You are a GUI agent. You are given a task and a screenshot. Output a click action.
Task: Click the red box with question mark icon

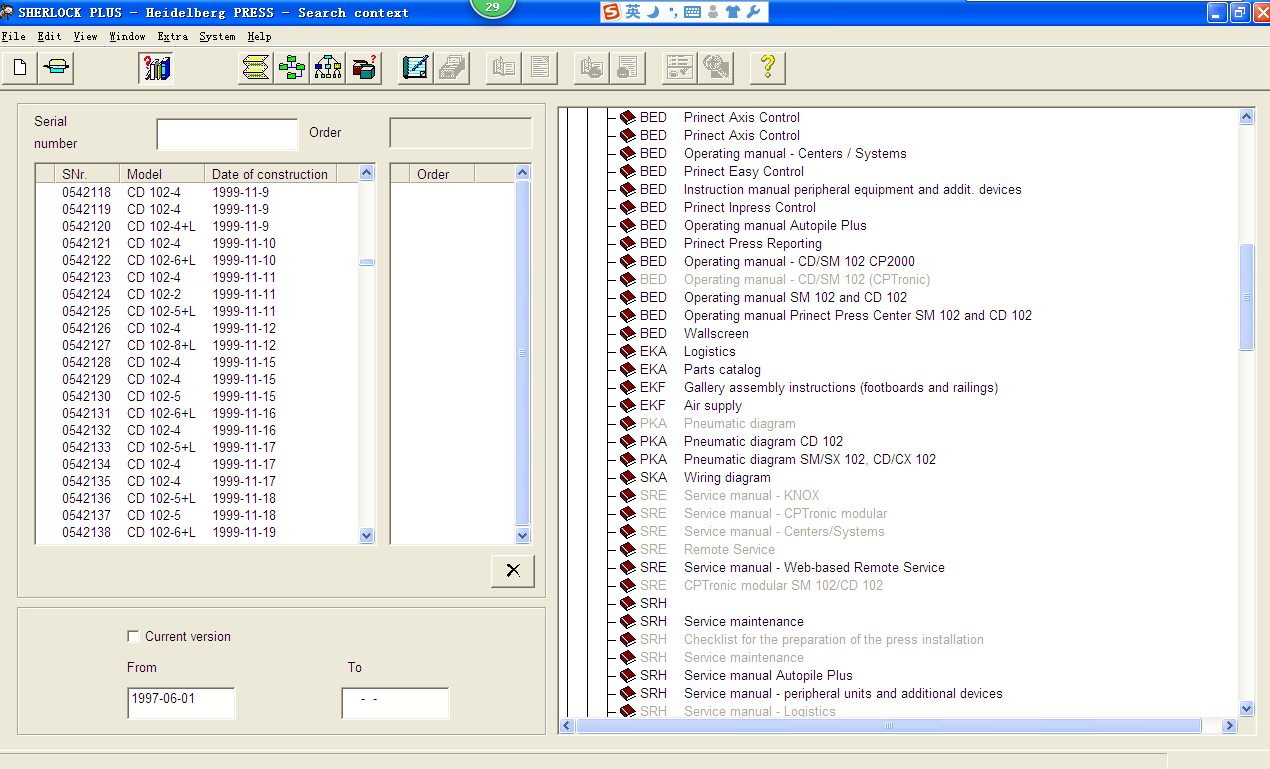[364, 68]
